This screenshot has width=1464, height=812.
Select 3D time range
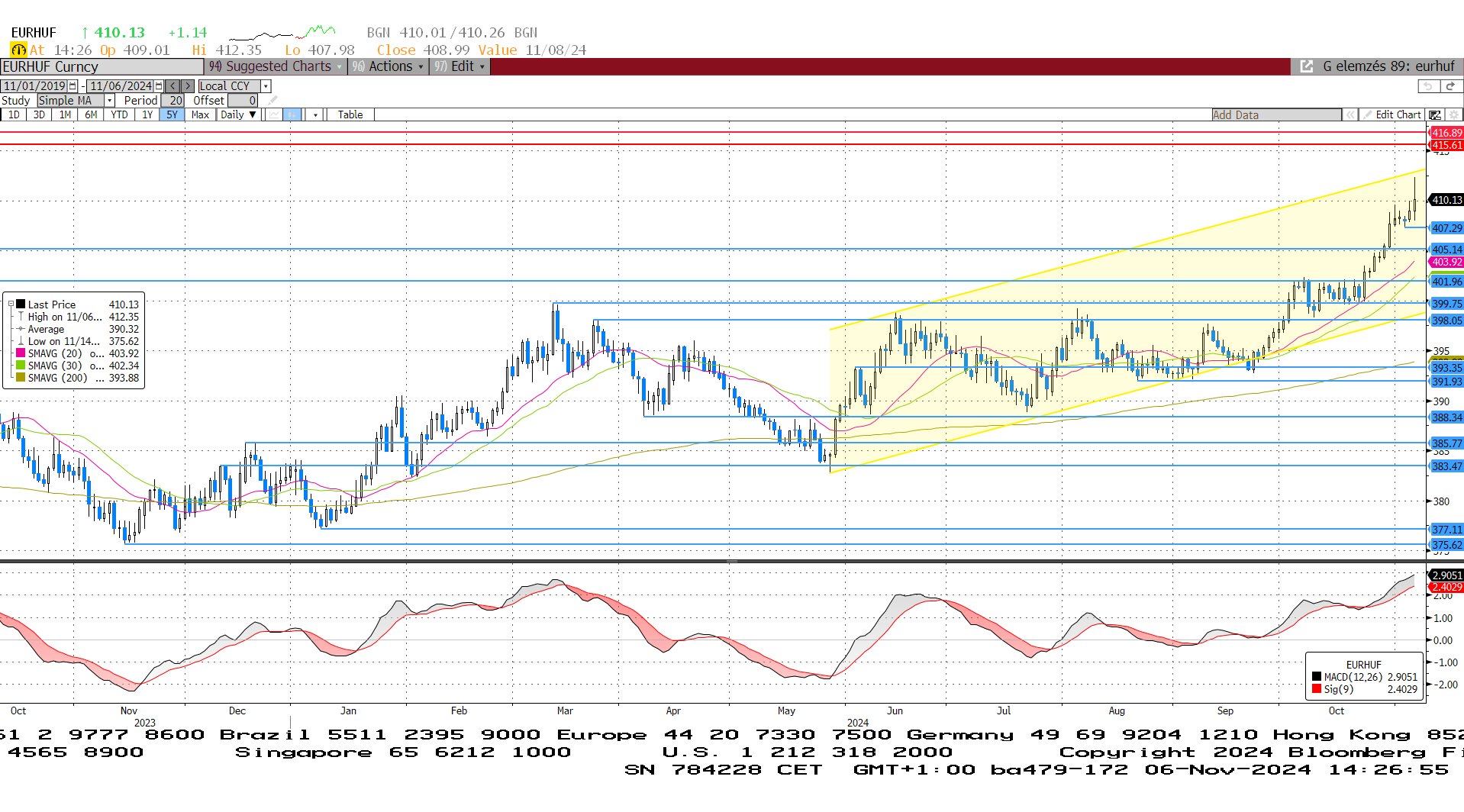click(40, 114)
